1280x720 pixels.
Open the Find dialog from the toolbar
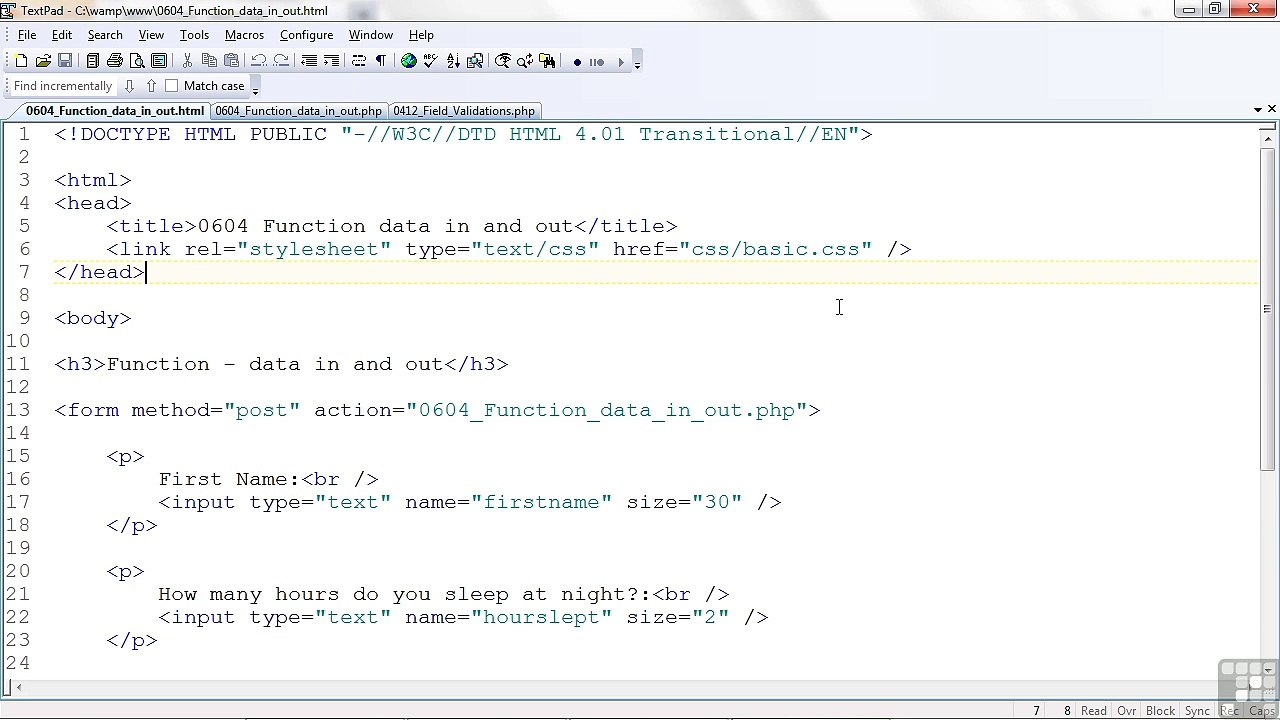coord(503,61)
